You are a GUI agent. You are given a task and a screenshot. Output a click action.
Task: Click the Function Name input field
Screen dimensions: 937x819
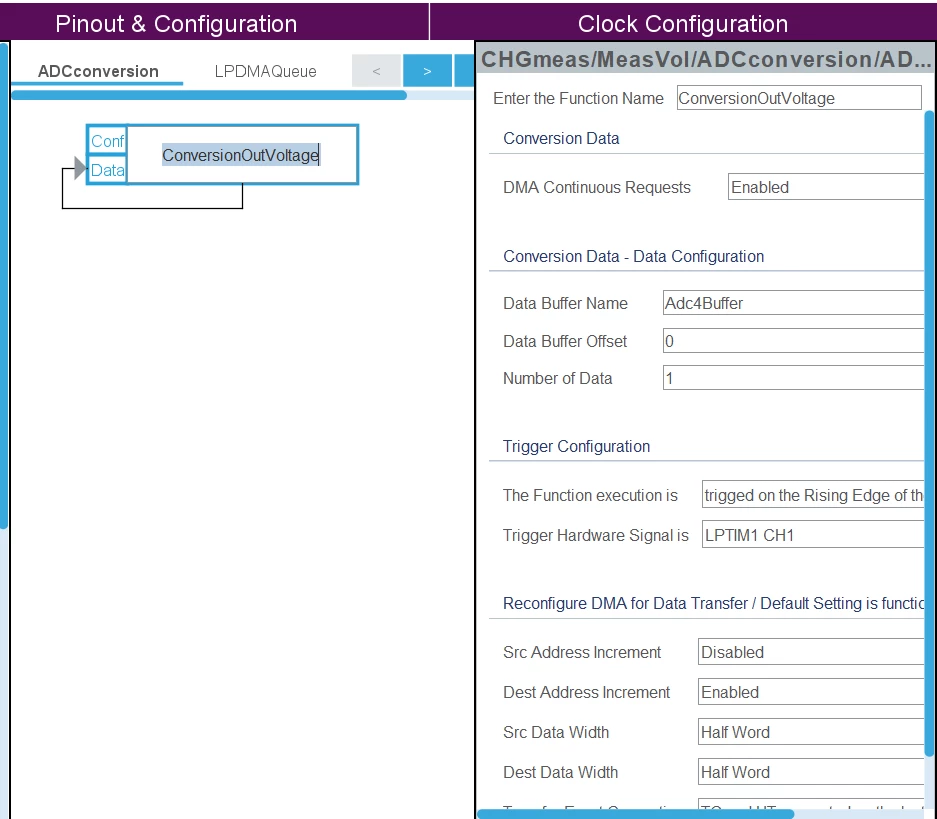(x=799, y=98)
